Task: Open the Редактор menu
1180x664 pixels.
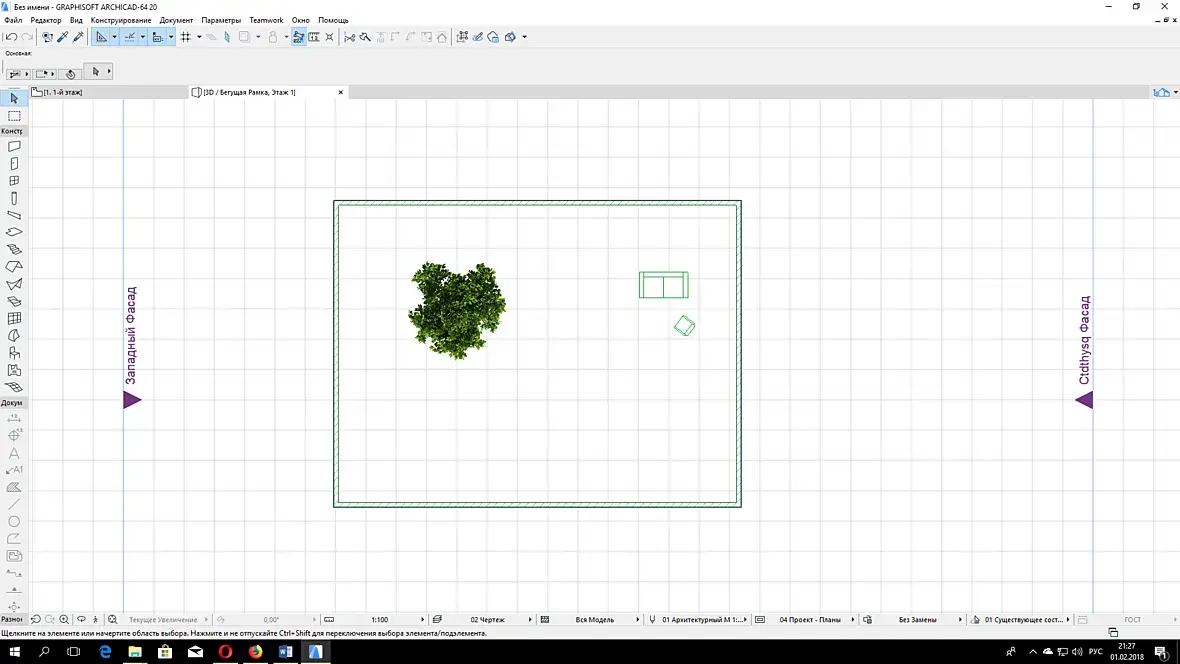Action: pyautogui.click(x=46, y=20)
